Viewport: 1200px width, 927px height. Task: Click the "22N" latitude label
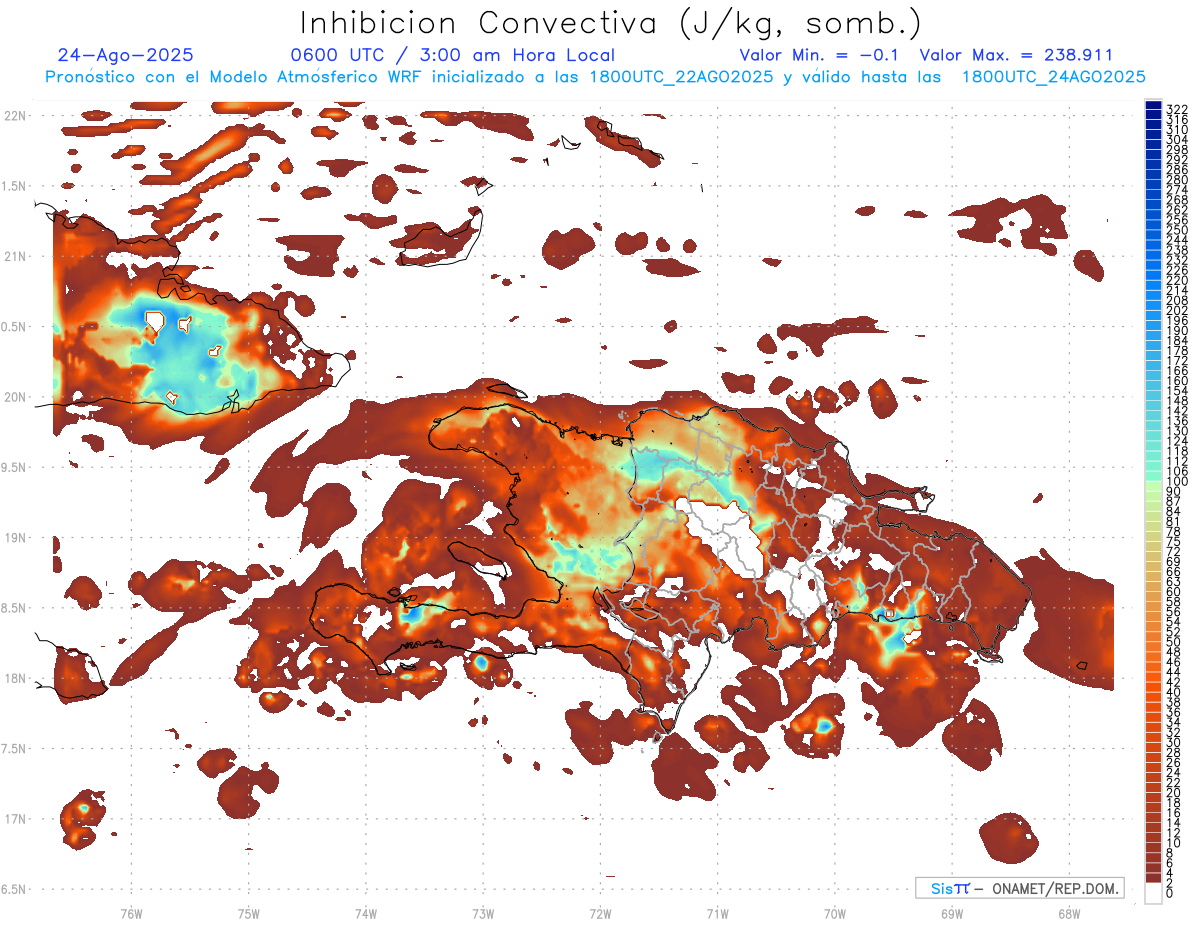tap(14, 115)
